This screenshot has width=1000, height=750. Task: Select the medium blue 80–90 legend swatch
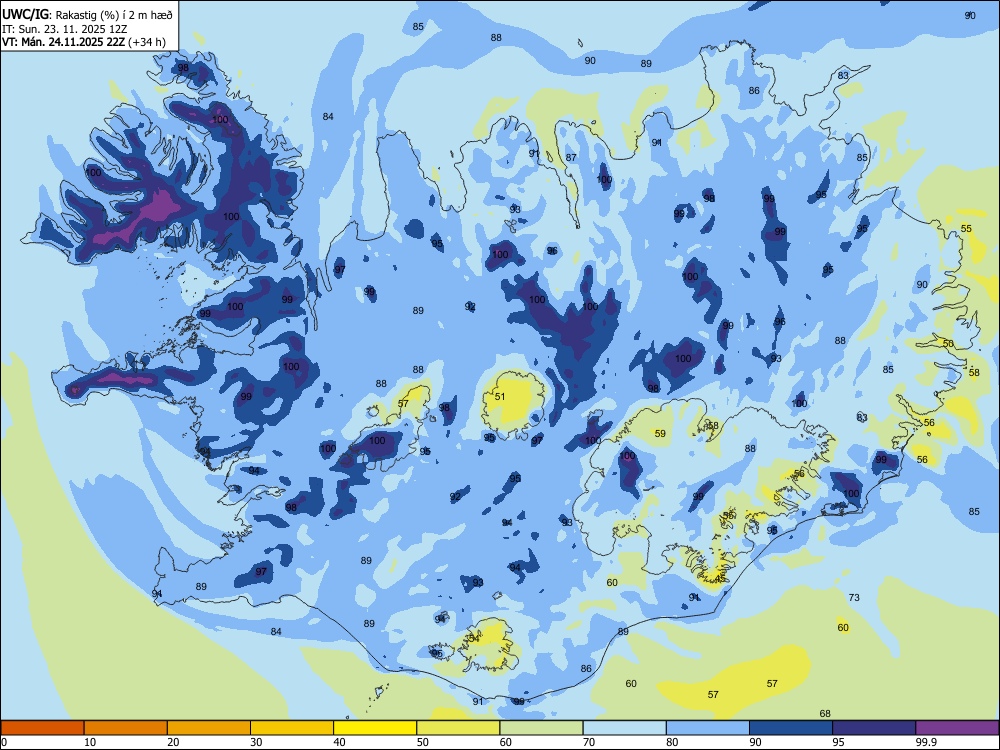708,728
